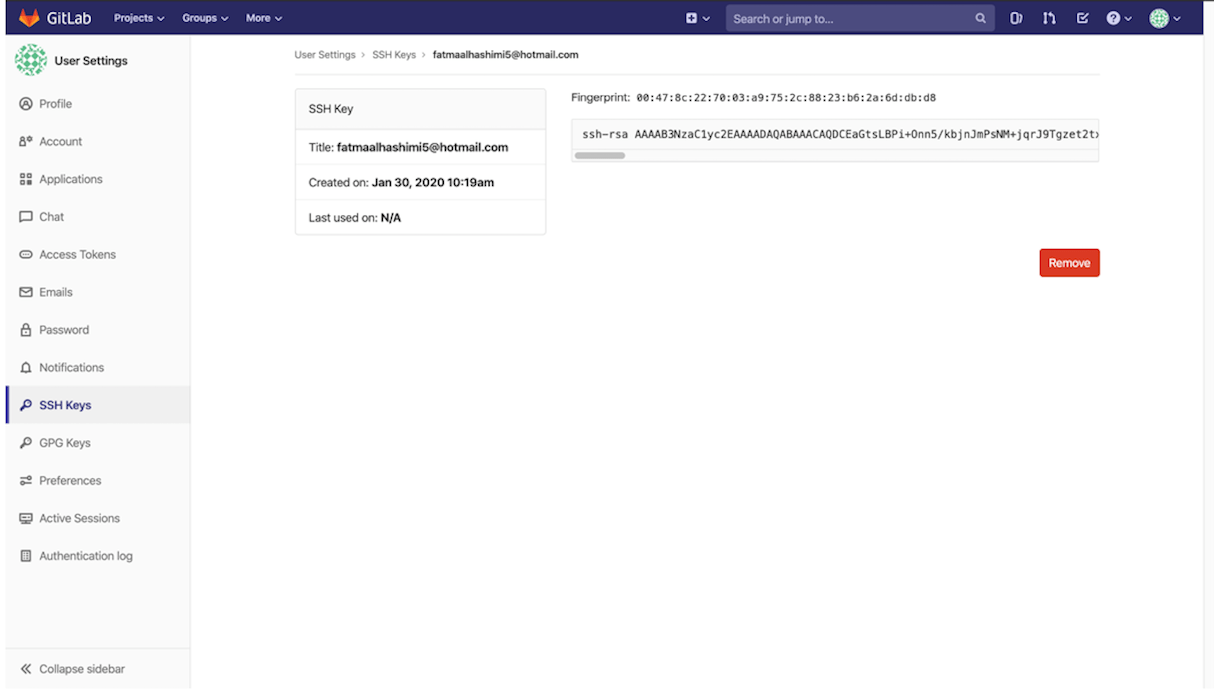This screenshot has width=1214, height=694.
Task: Open the user avatar dropdown in navbar
Action: coord(1165,18)
